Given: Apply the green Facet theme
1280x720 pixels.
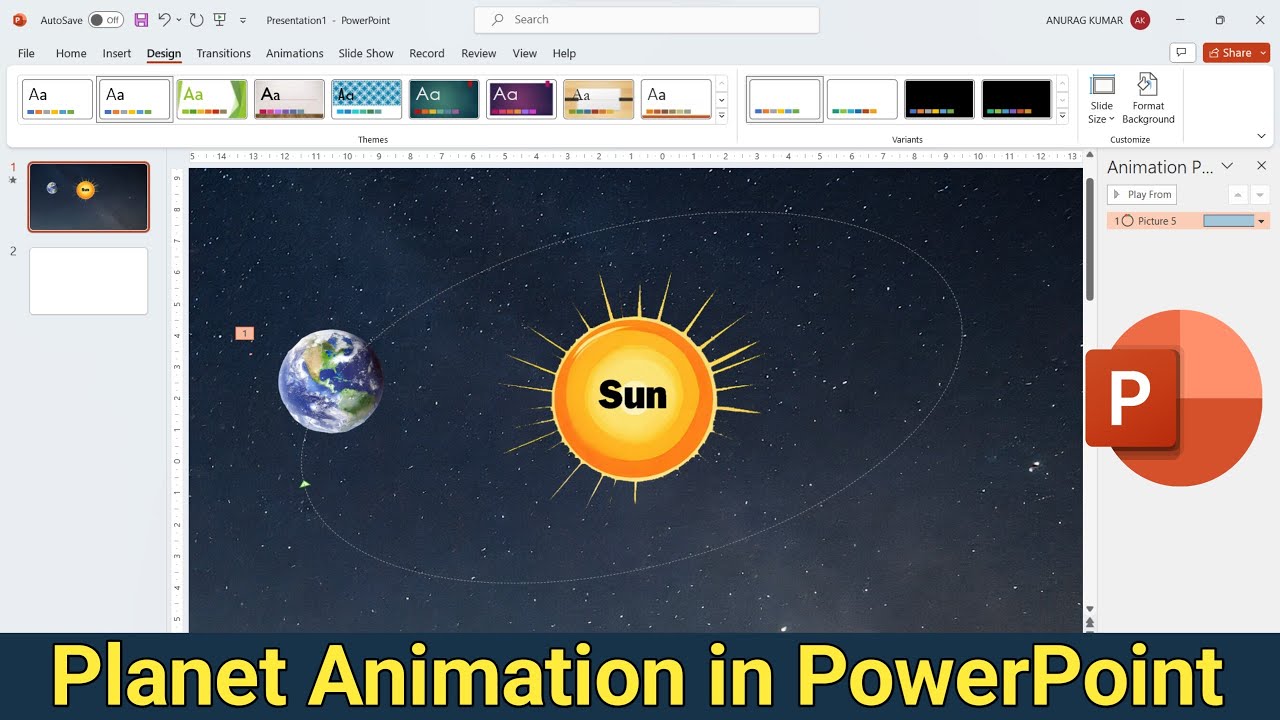Looking at the screenshot, I should point(212,99).
